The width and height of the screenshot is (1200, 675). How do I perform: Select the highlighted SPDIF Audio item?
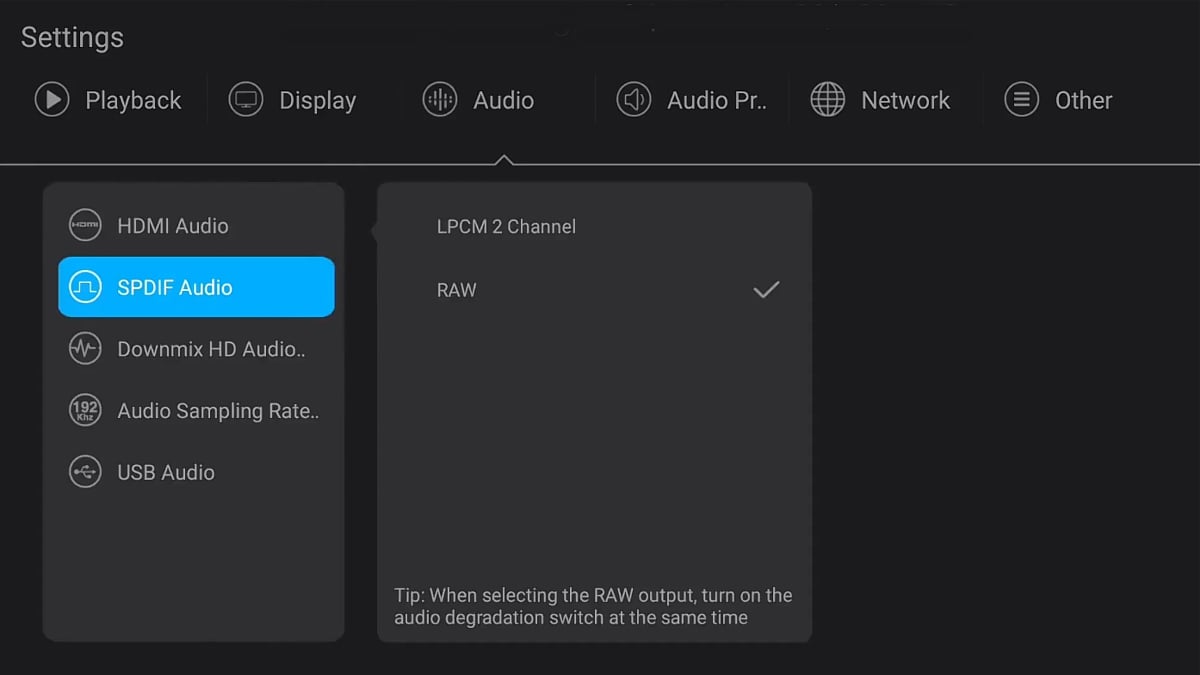(196, 287)
